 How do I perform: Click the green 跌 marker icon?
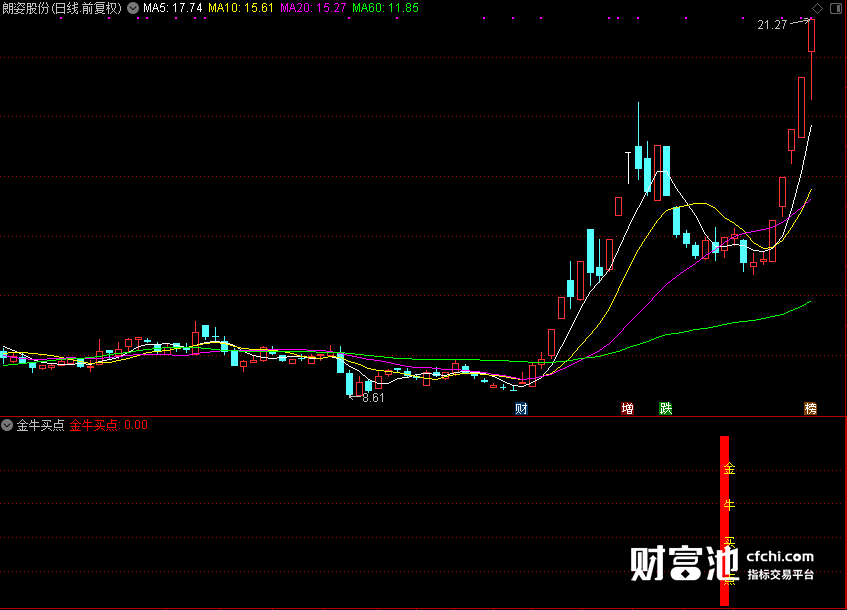(666, 408)
